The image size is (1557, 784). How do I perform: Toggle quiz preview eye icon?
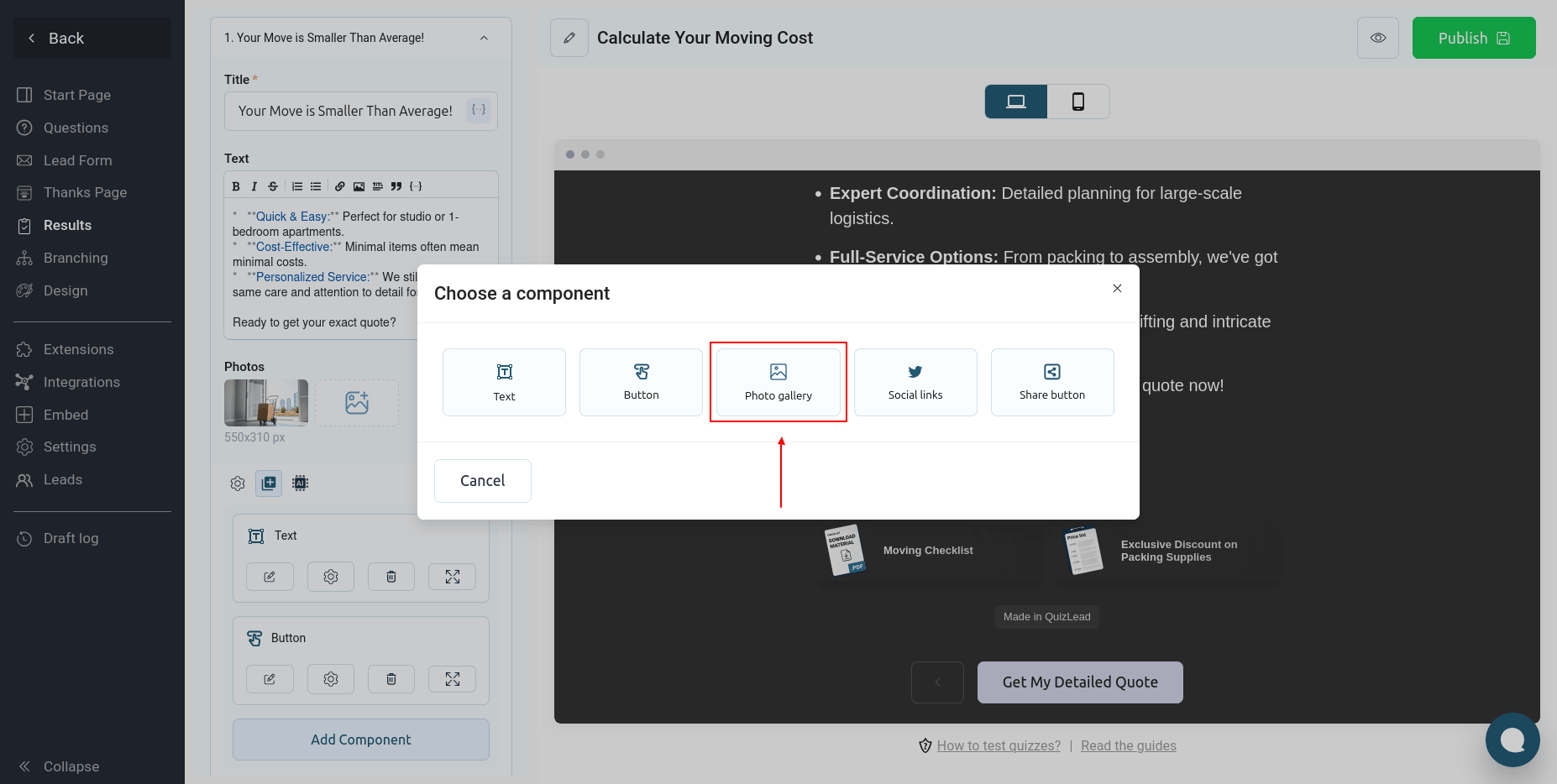tap(1377, 38)
